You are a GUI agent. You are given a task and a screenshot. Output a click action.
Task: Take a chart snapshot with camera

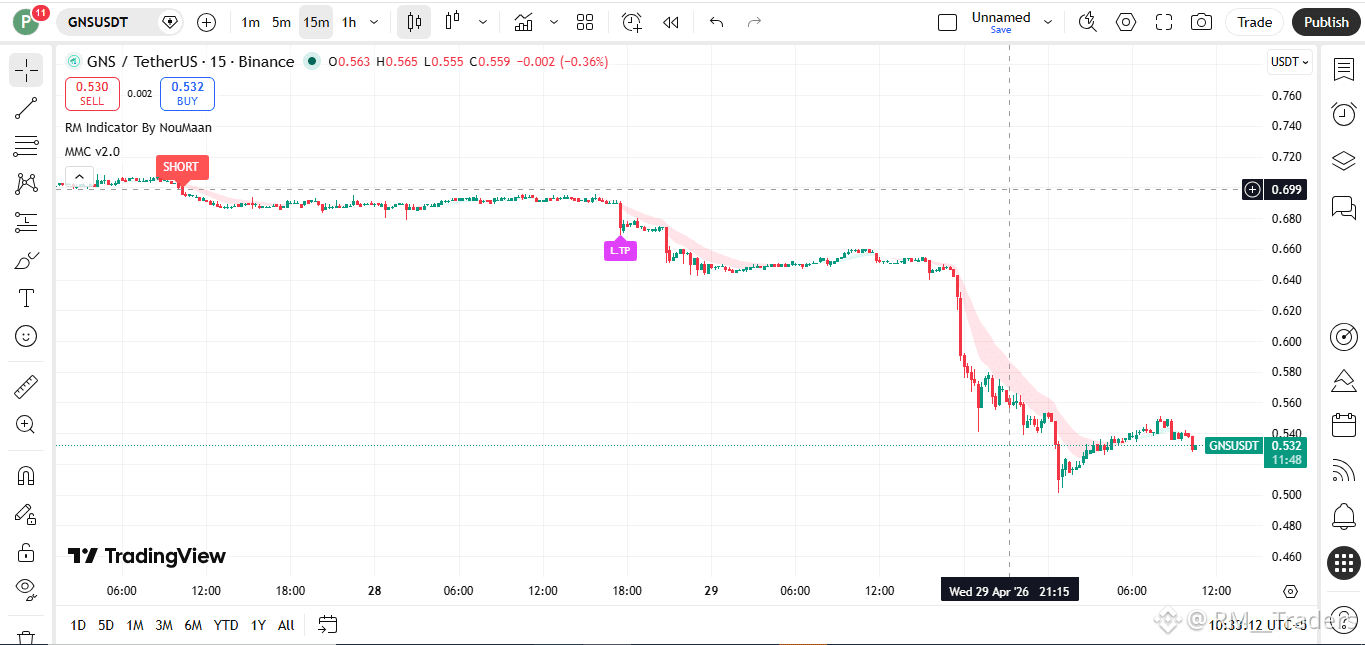[x=1202, y=22]
